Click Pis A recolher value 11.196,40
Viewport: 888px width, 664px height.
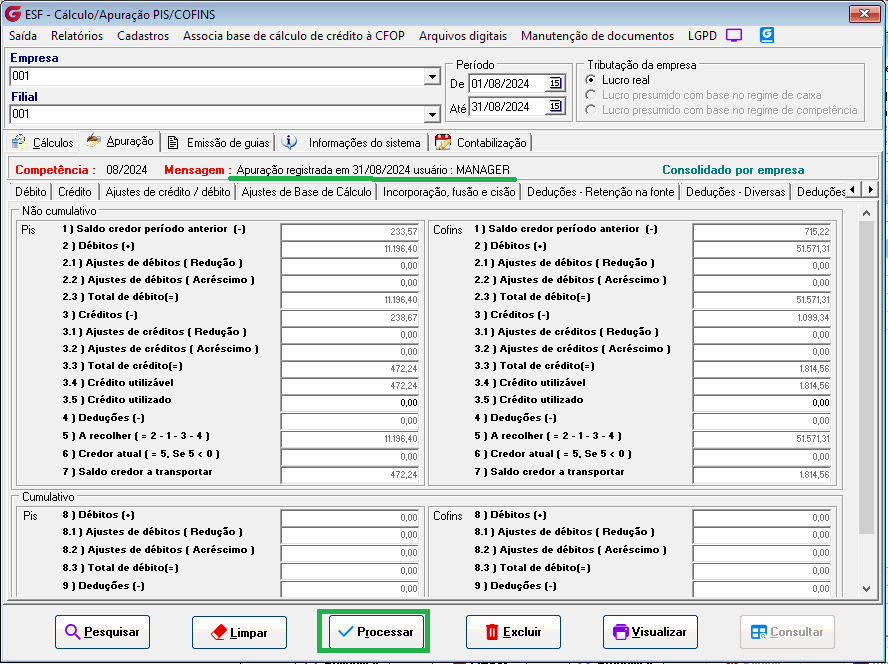click(351, 439)
